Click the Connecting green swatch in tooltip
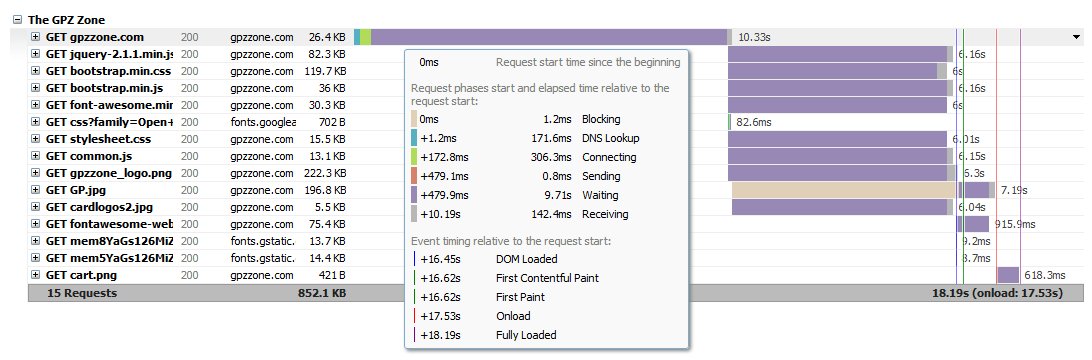This screenshot has height=360, width=1092. (x=414, y=157)
